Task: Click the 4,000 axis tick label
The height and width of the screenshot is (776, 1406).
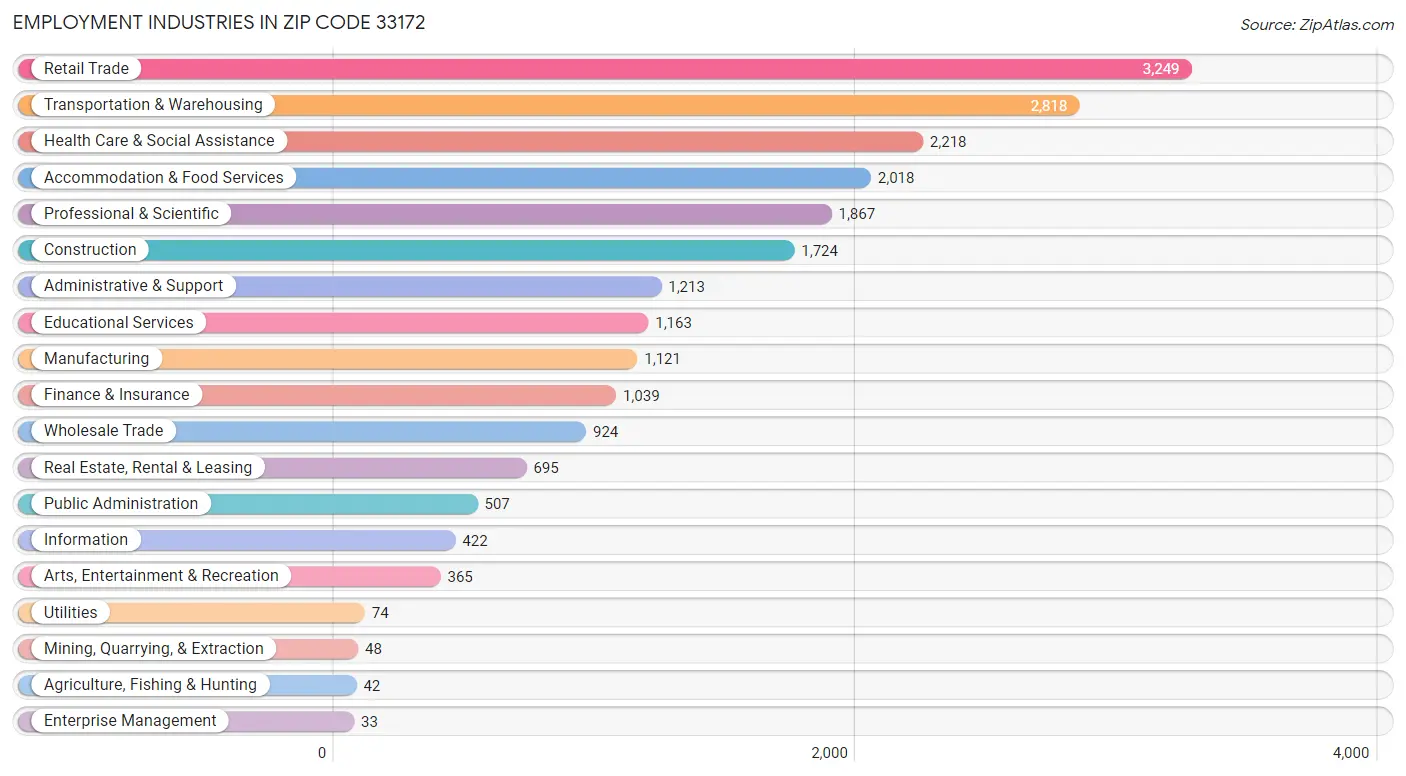Action: tap(1350, 753)
